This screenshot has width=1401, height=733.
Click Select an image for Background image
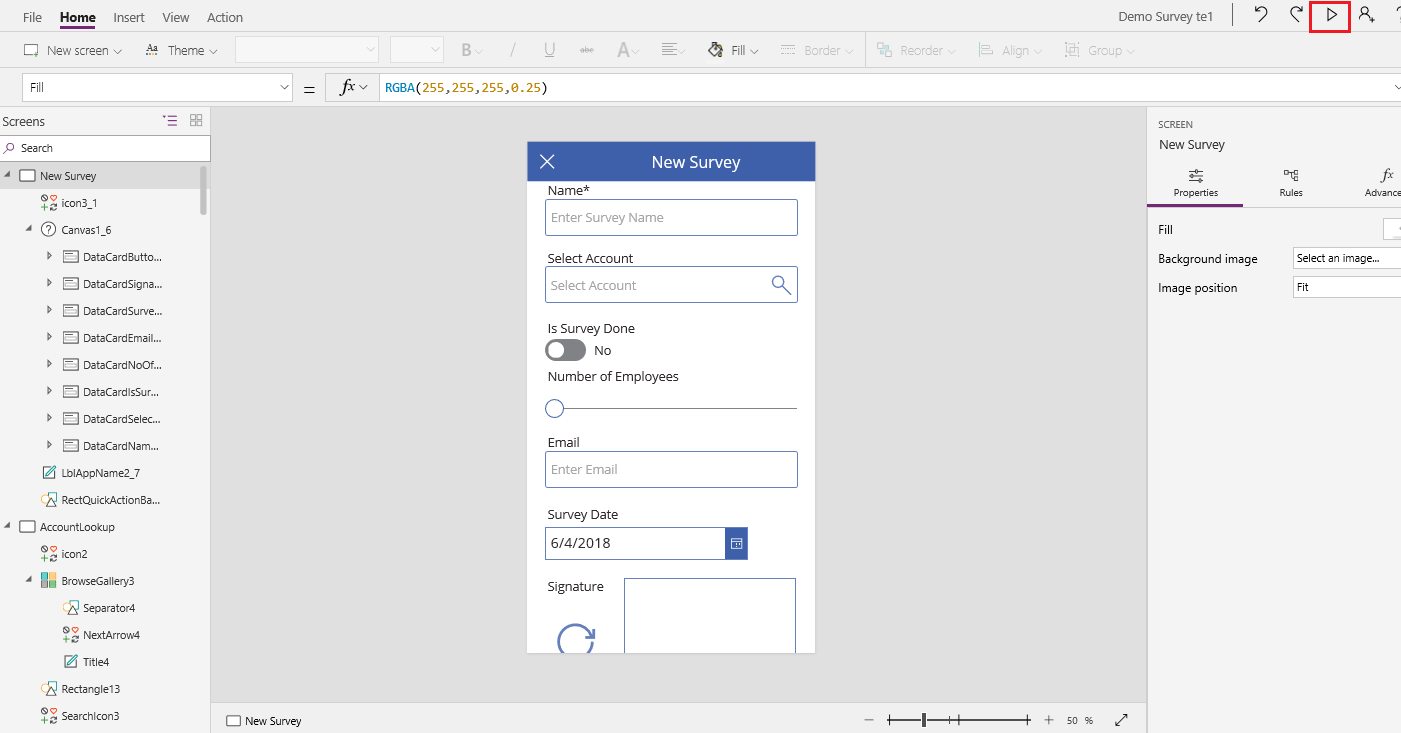[x=1346, y=258]
